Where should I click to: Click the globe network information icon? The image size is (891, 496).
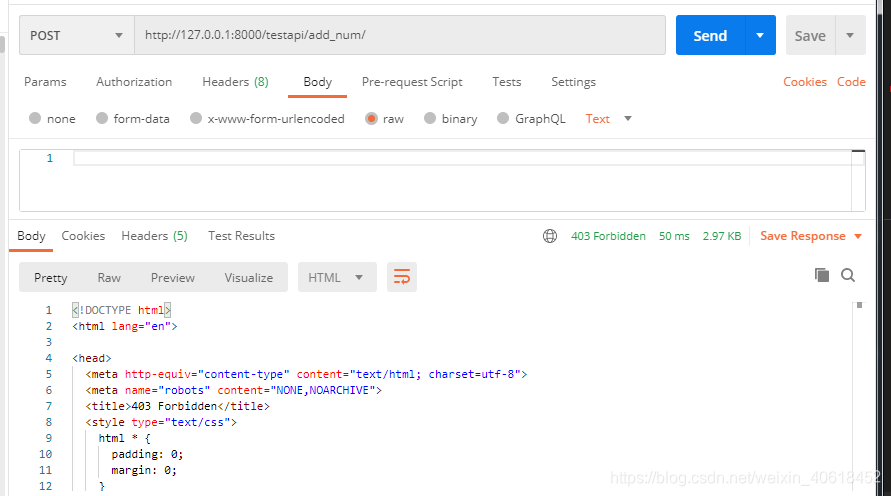coord(549,236)
